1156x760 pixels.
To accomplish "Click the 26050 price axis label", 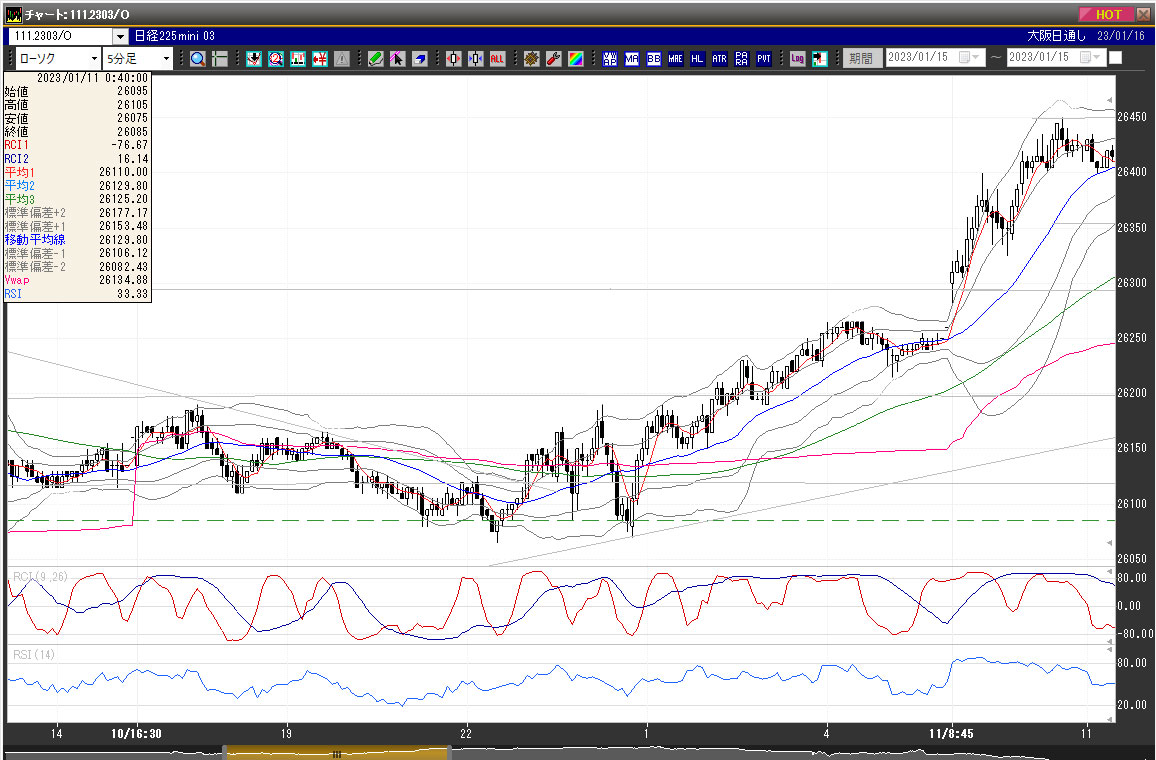I will coord(1132,559).
